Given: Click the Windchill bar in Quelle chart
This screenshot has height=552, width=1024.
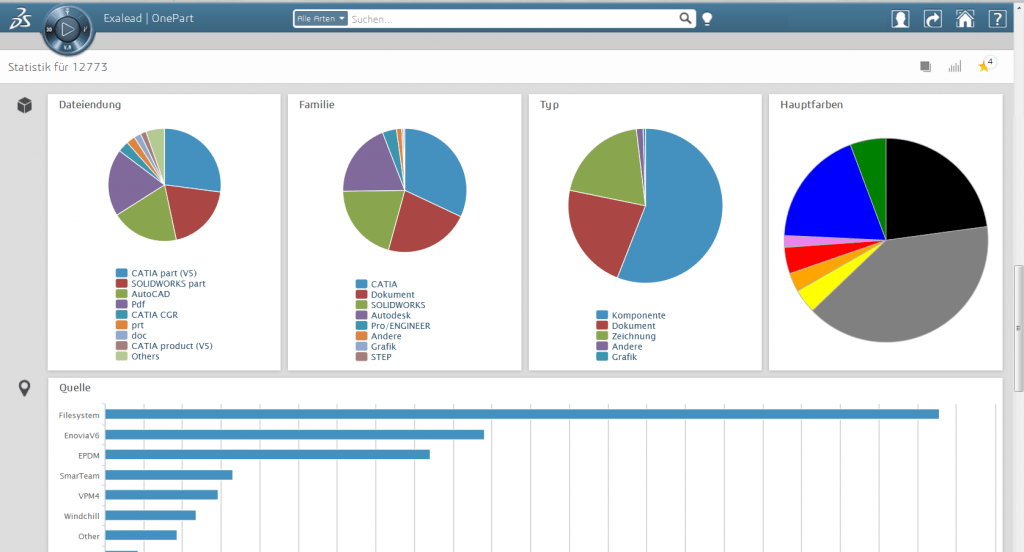Looking at the screenshot, I should pyautogui.click(x=150, y=515).
